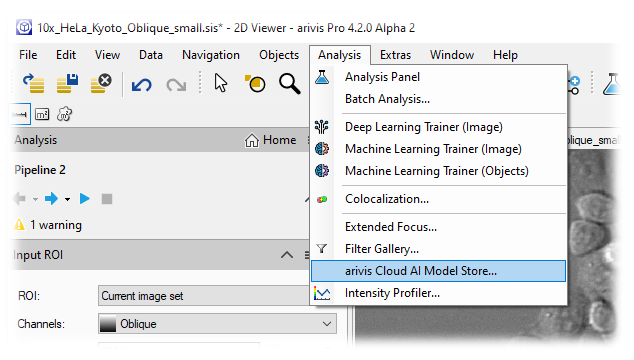Open Machine Learning Trainer (Image)
634x360 pixels.
coord(439,149)
